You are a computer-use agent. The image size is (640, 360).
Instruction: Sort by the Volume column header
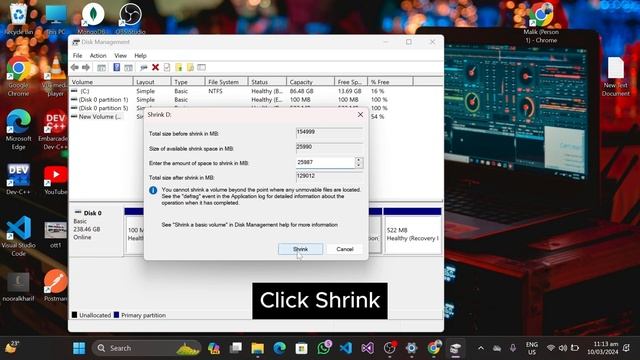click(x=101, y=82)
